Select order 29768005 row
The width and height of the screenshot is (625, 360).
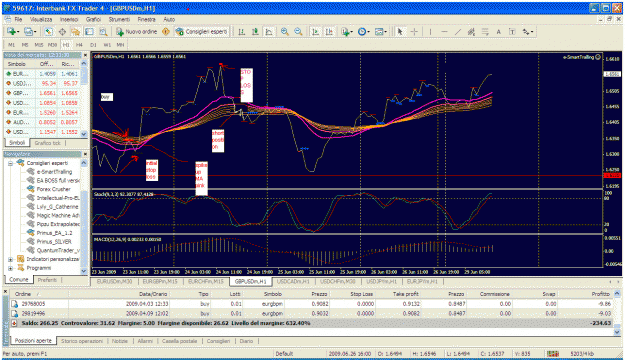pyautogui.click(x=311, y=304)
